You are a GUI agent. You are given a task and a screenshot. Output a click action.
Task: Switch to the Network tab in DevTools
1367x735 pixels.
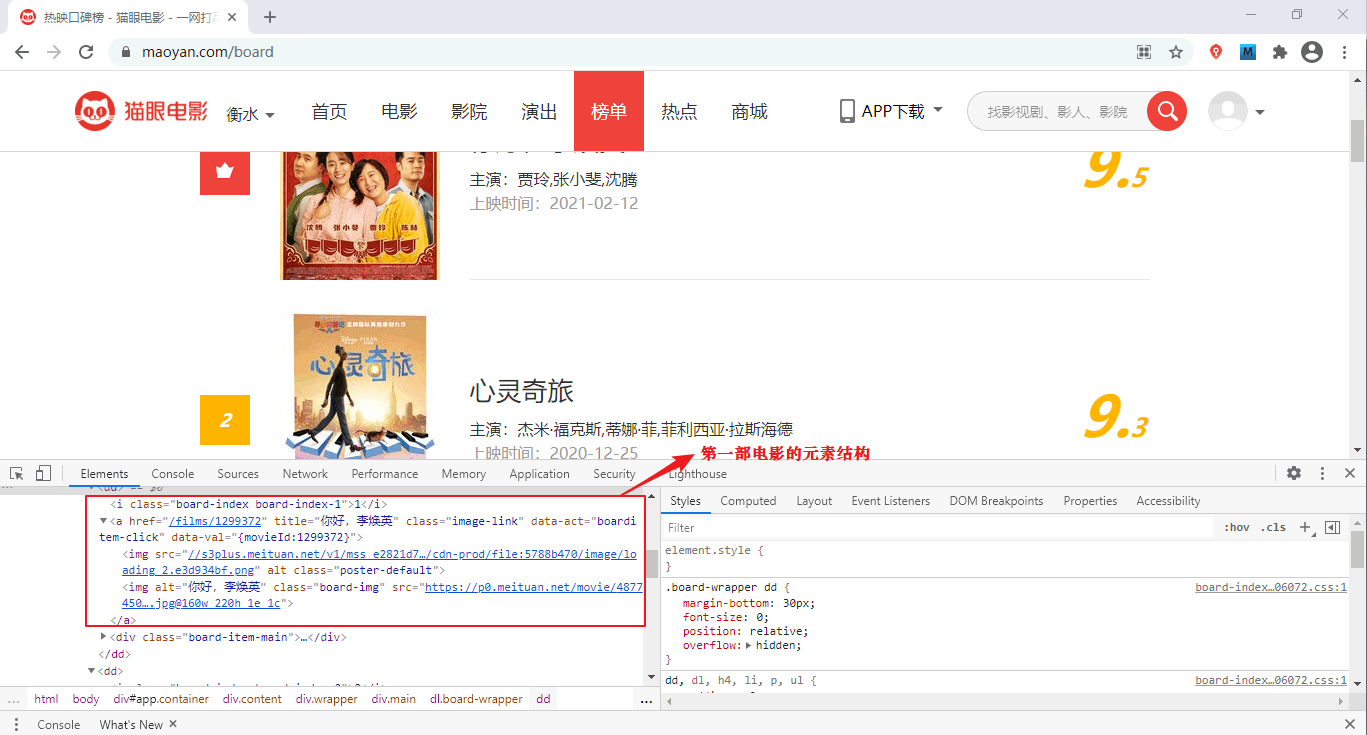[305, 474]
